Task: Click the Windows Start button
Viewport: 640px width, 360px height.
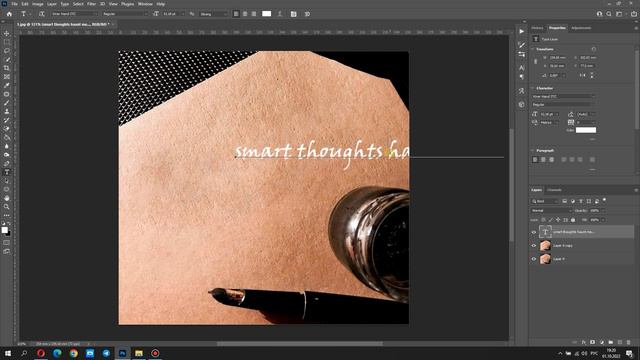Action: point(8,353)
